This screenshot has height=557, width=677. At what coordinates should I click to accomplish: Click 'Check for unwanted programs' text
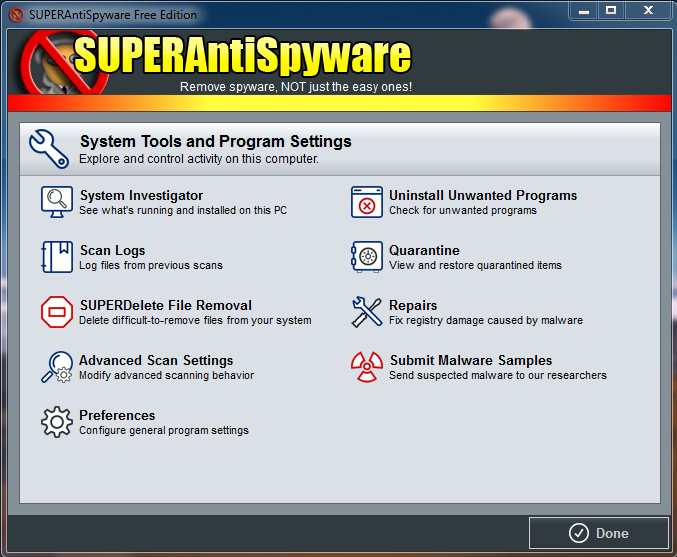tap(462, 210)
